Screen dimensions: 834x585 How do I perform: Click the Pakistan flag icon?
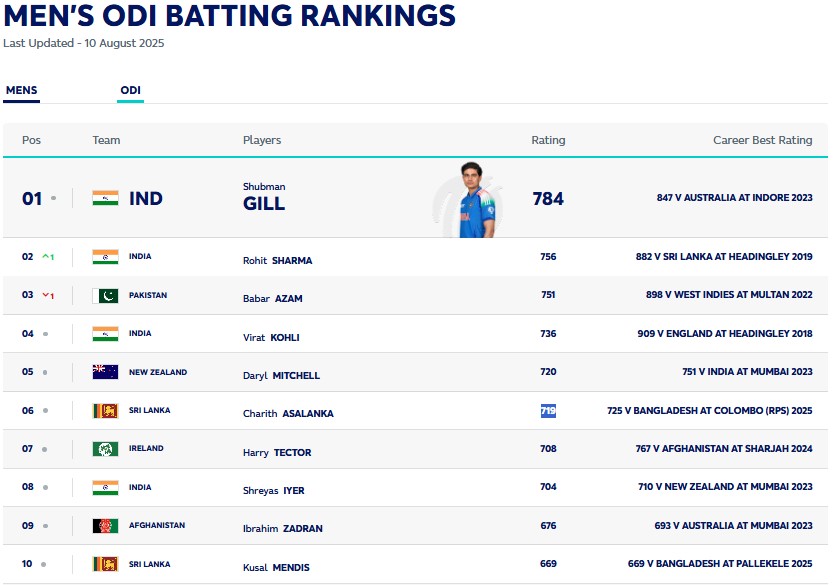click(105, 296)
